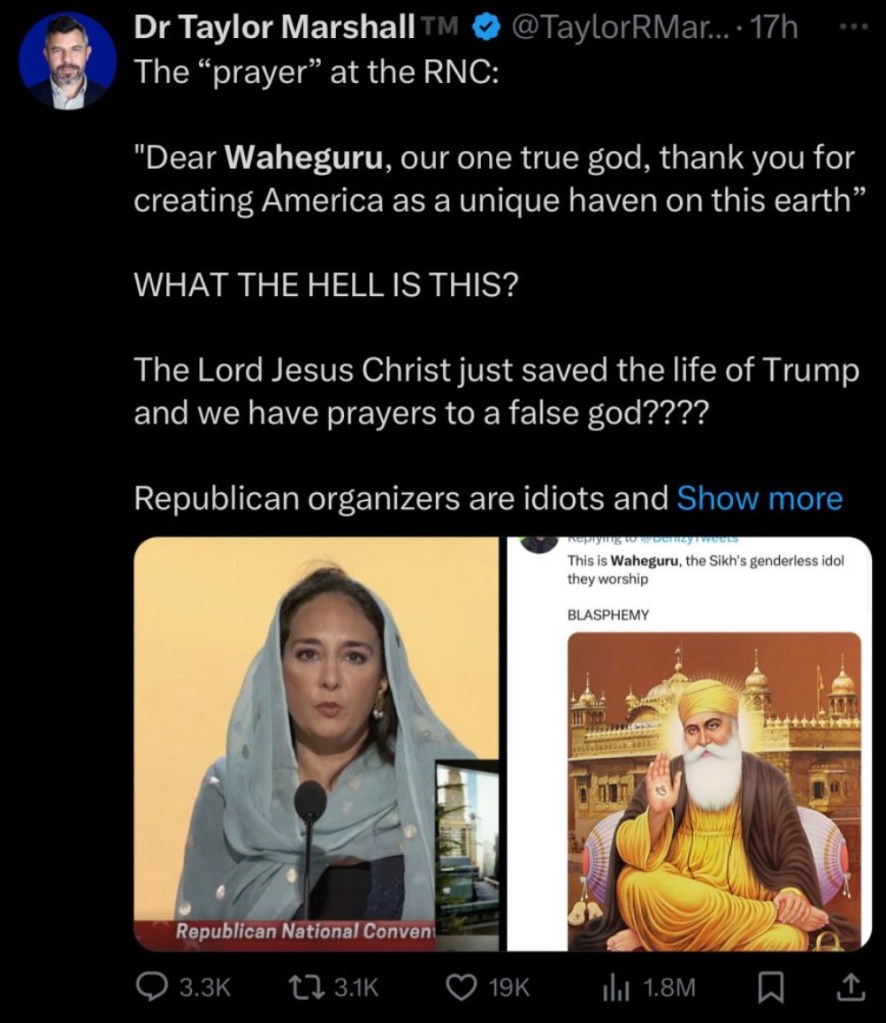Image resolution: width=886 pixels, height=1023 pixels.
Task: Click the blue verified checkmark badge
Action: (x=485, y=28)
